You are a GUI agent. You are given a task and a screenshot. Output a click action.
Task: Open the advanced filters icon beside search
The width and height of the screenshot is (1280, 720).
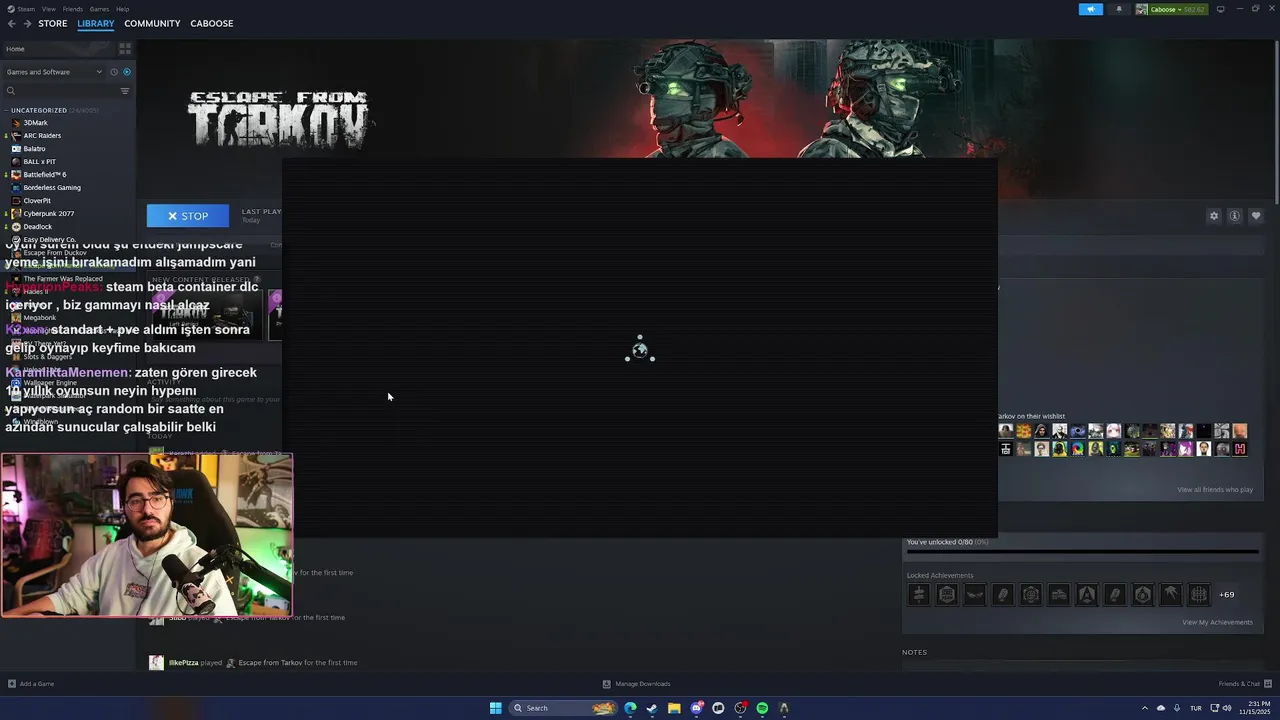pyautogui.click(x=125, y=91)
